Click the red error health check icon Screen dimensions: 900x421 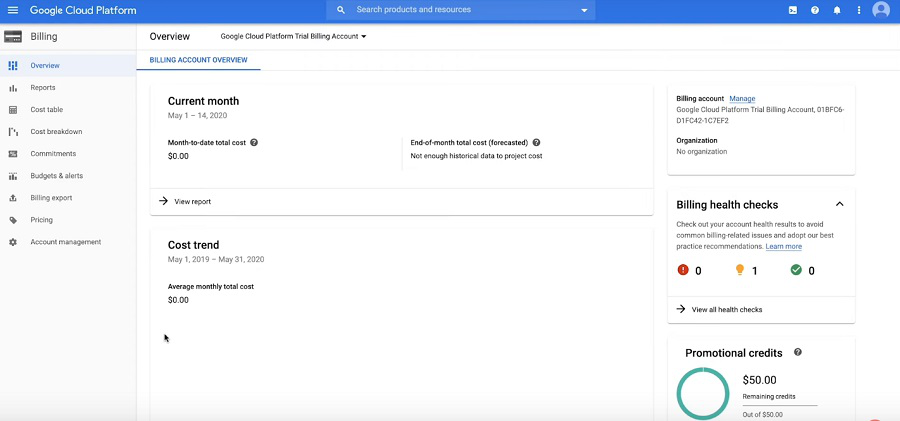682,269
